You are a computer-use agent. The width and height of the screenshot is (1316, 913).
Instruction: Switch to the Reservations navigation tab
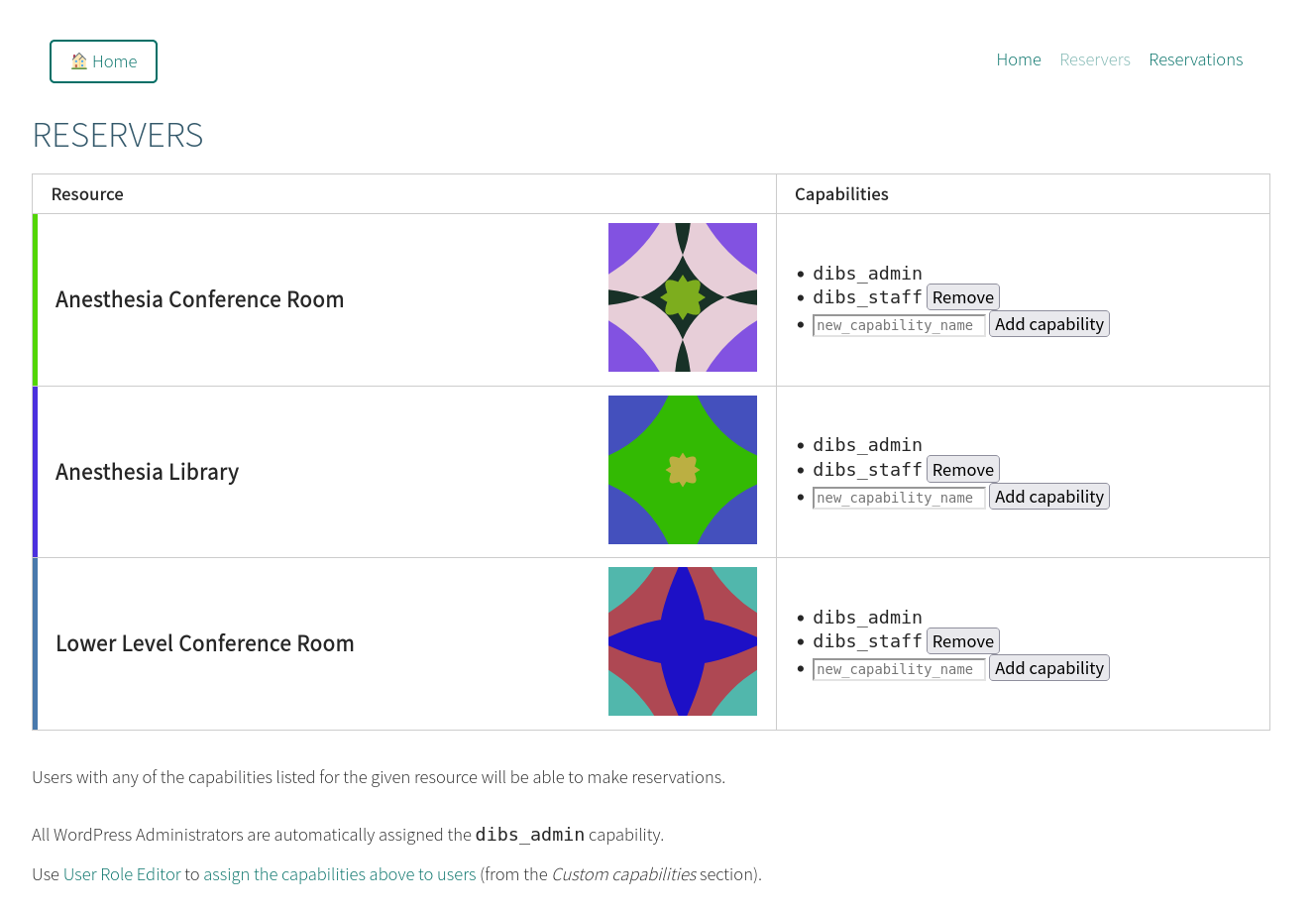point(1196,59)
